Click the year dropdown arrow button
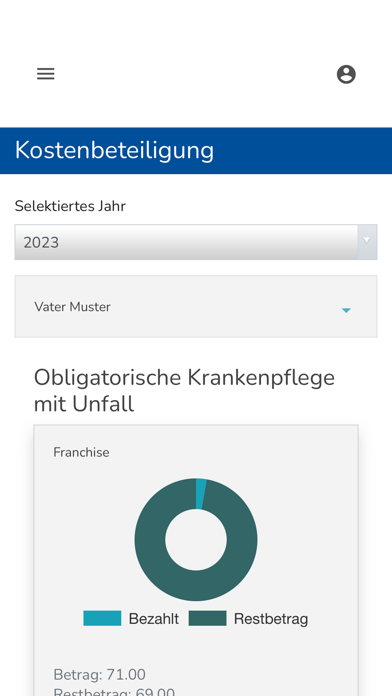Viewport: 392px width, 696px height. pos(367,242)
